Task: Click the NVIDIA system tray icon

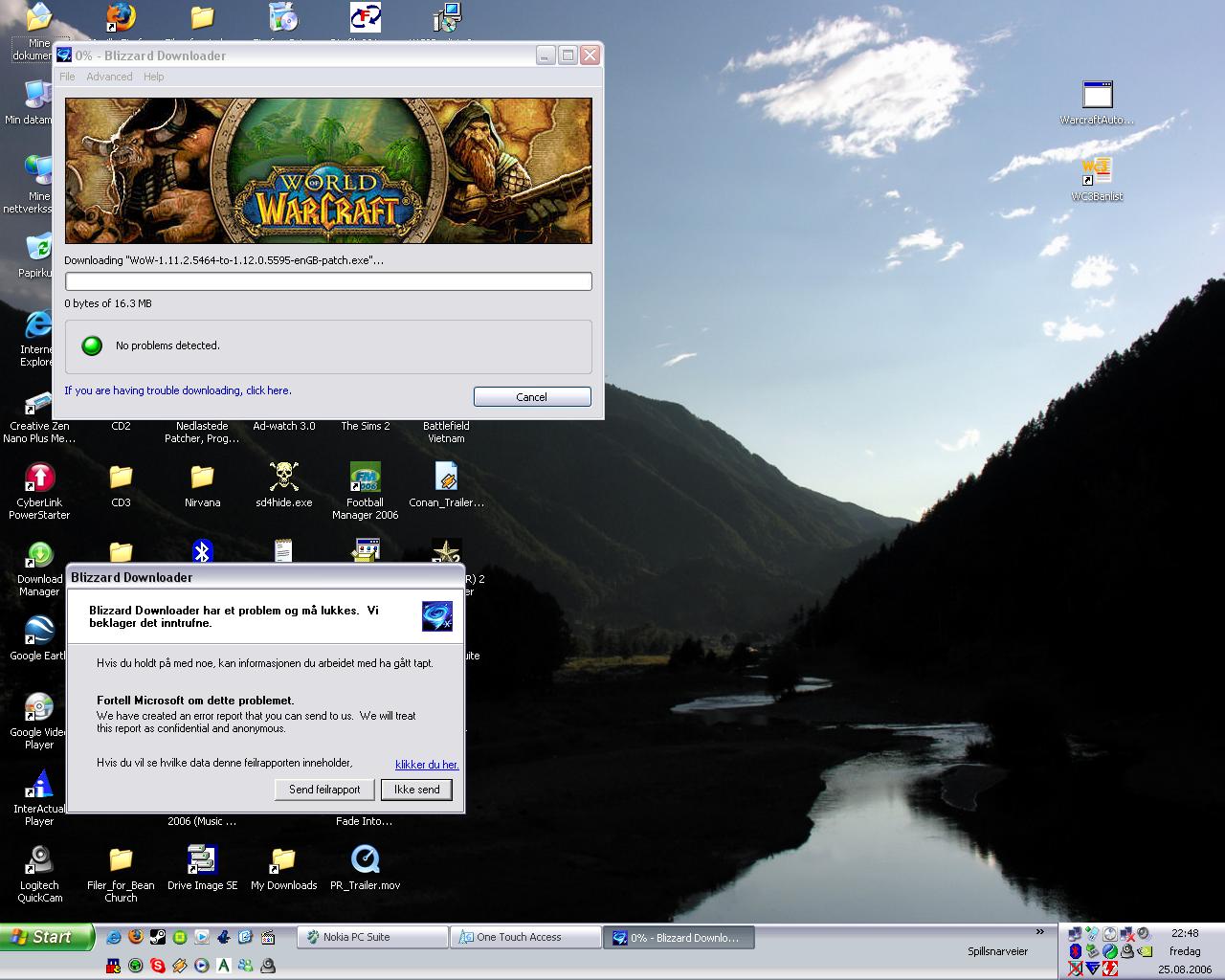Action: tap(1145, 951)
